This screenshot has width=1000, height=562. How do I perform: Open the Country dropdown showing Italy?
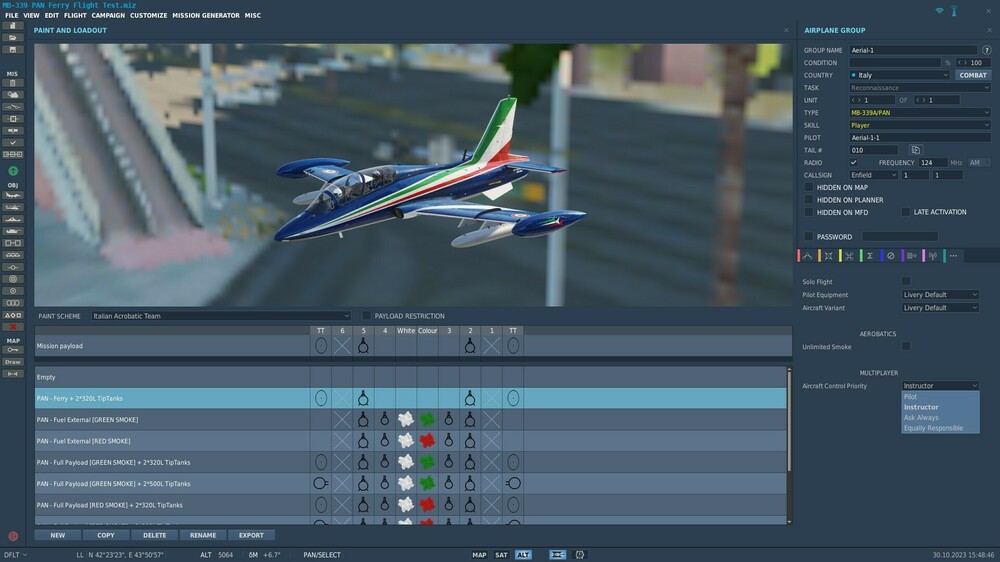point(899,75)
